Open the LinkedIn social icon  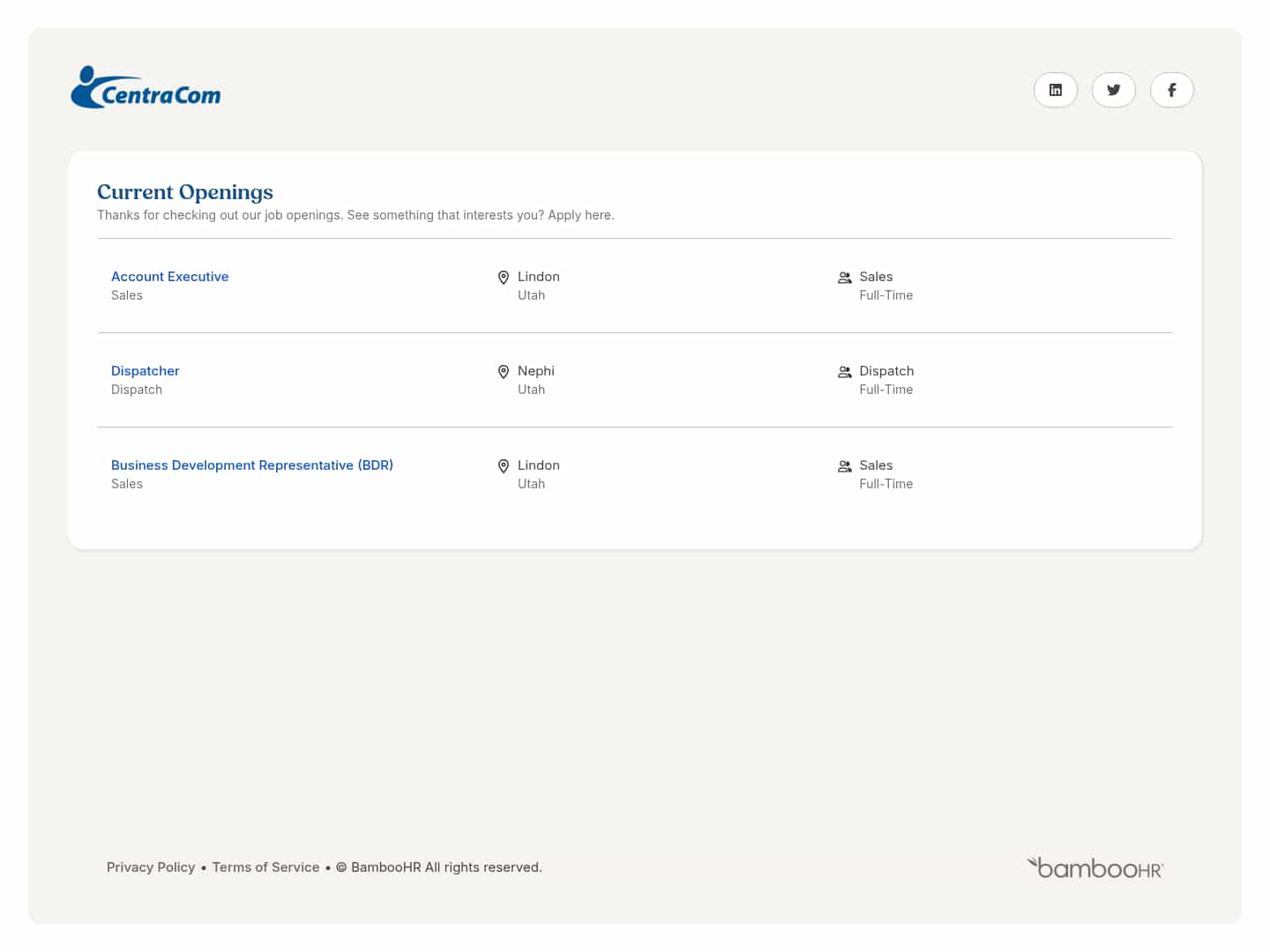(x=1055, y=90)
